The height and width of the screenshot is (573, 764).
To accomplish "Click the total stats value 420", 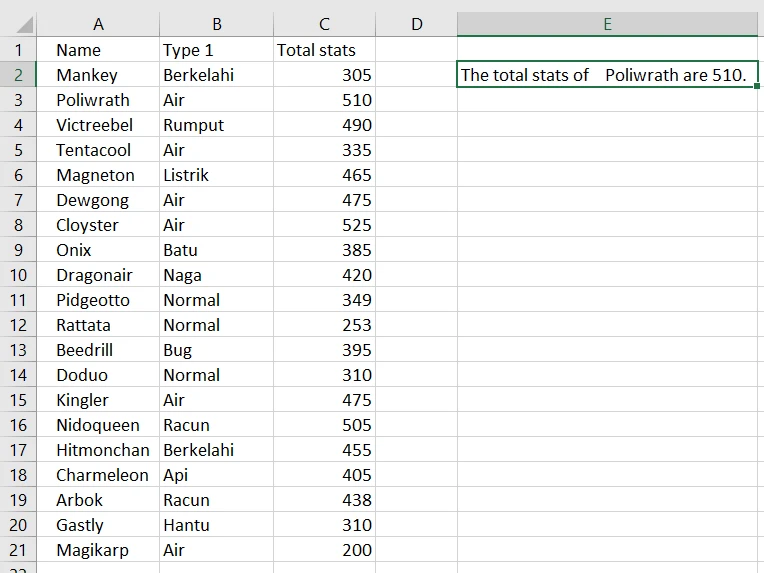I will pos(325,275).
